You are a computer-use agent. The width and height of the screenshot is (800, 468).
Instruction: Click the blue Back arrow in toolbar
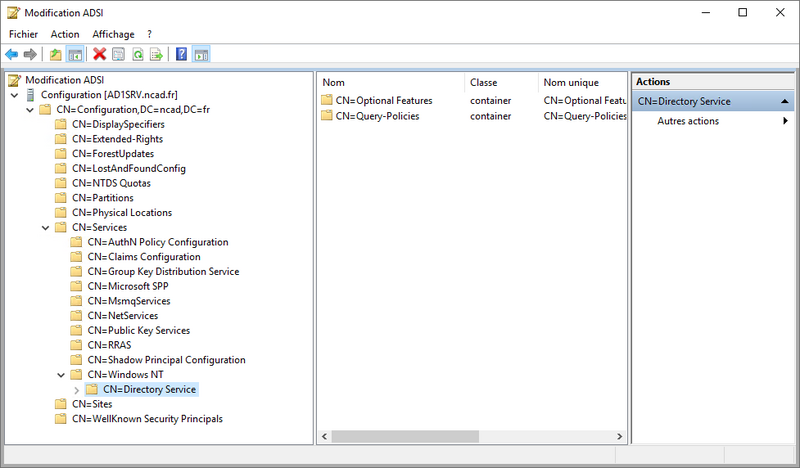(12, 54)
